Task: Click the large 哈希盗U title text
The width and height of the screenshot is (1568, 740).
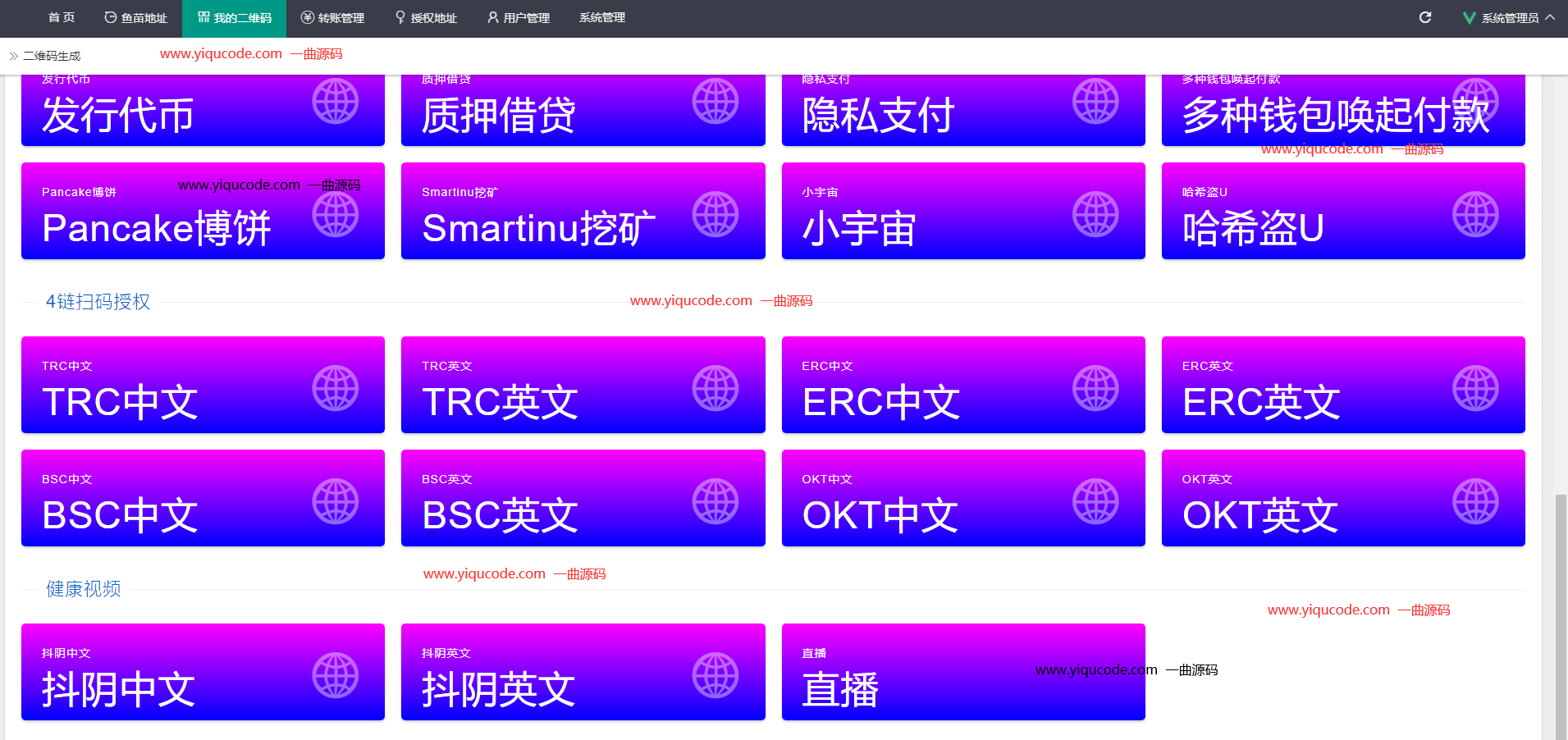Action: coord(1253,228)
